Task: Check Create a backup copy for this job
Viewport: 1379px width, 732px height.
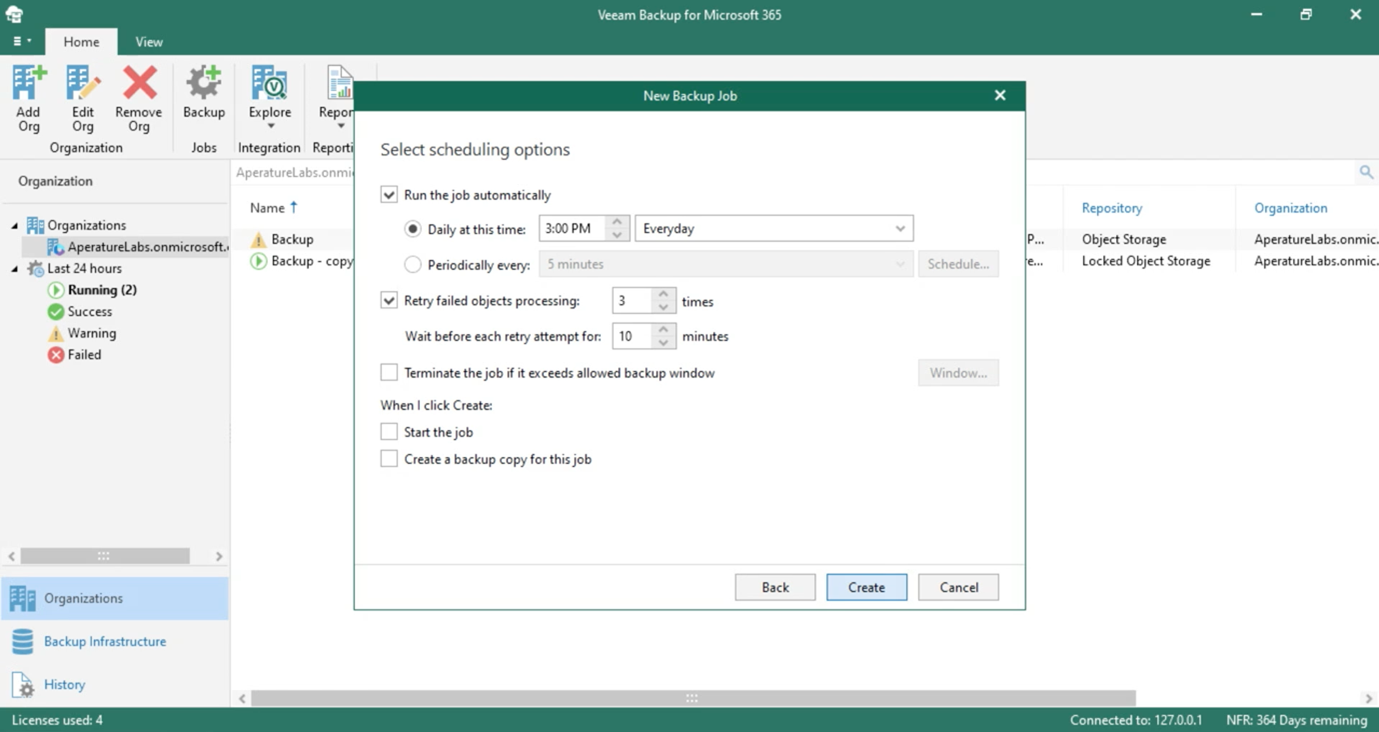Action: (389, 459)
